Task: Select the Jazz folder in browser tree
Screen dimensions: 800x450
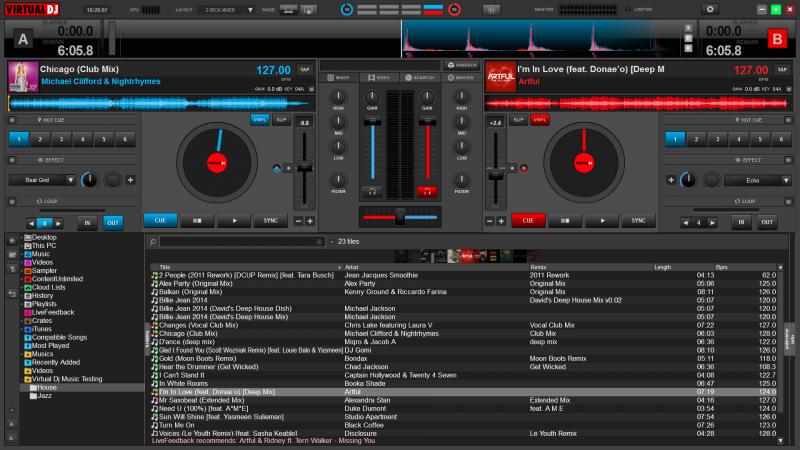Action: click(x=44, y=395)
